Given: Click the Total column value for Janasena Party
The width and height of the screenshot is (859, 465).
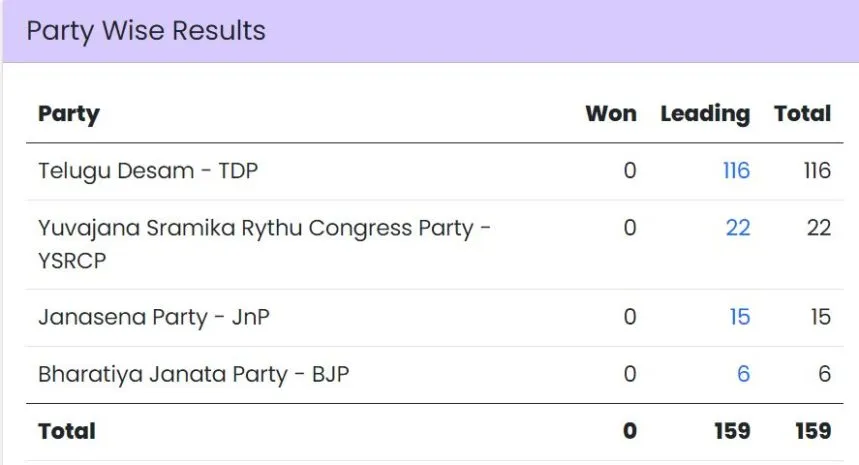Looking at the screenshot, I should tap(821, 317).
